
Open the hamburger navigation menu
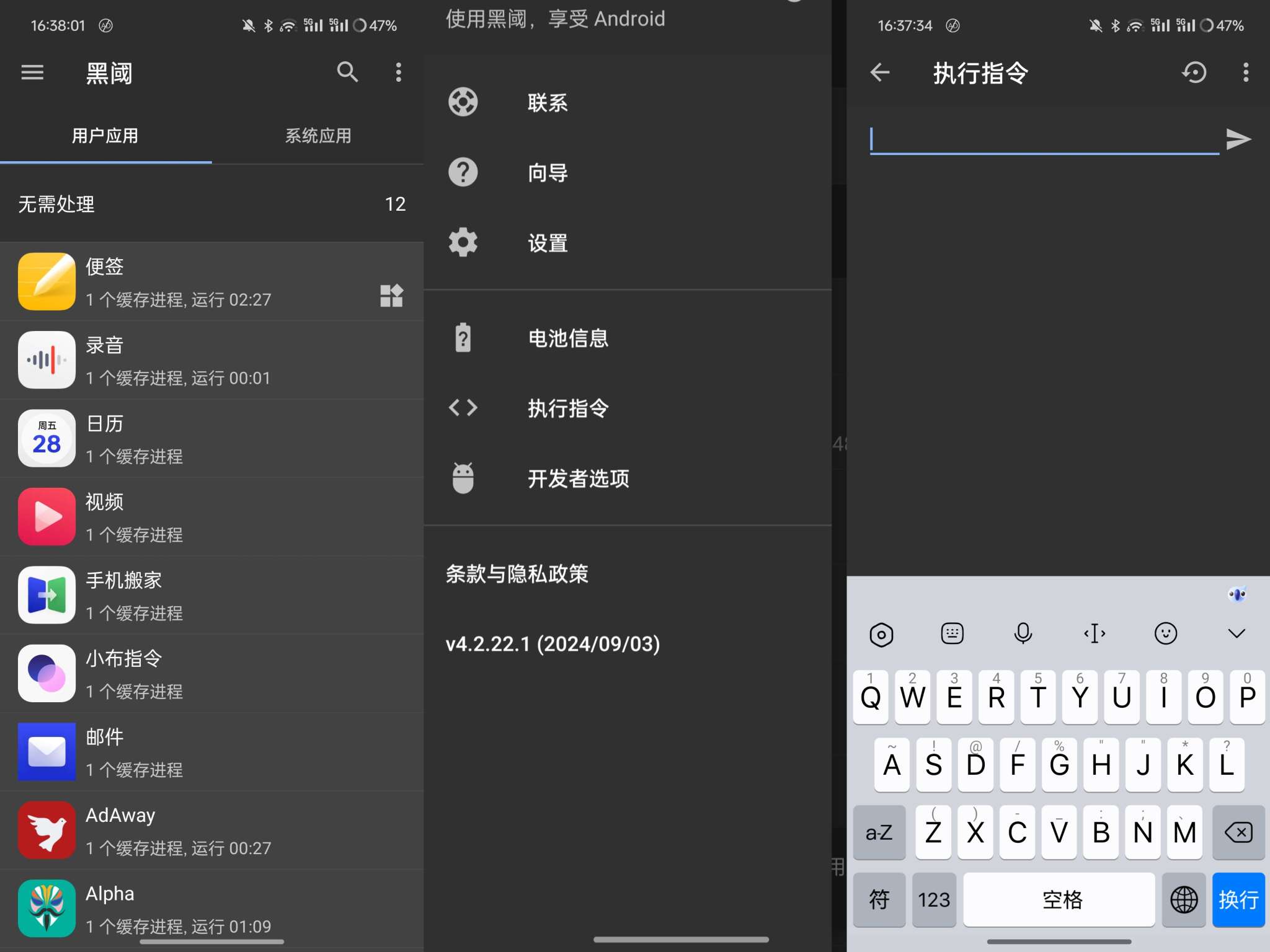32,73
